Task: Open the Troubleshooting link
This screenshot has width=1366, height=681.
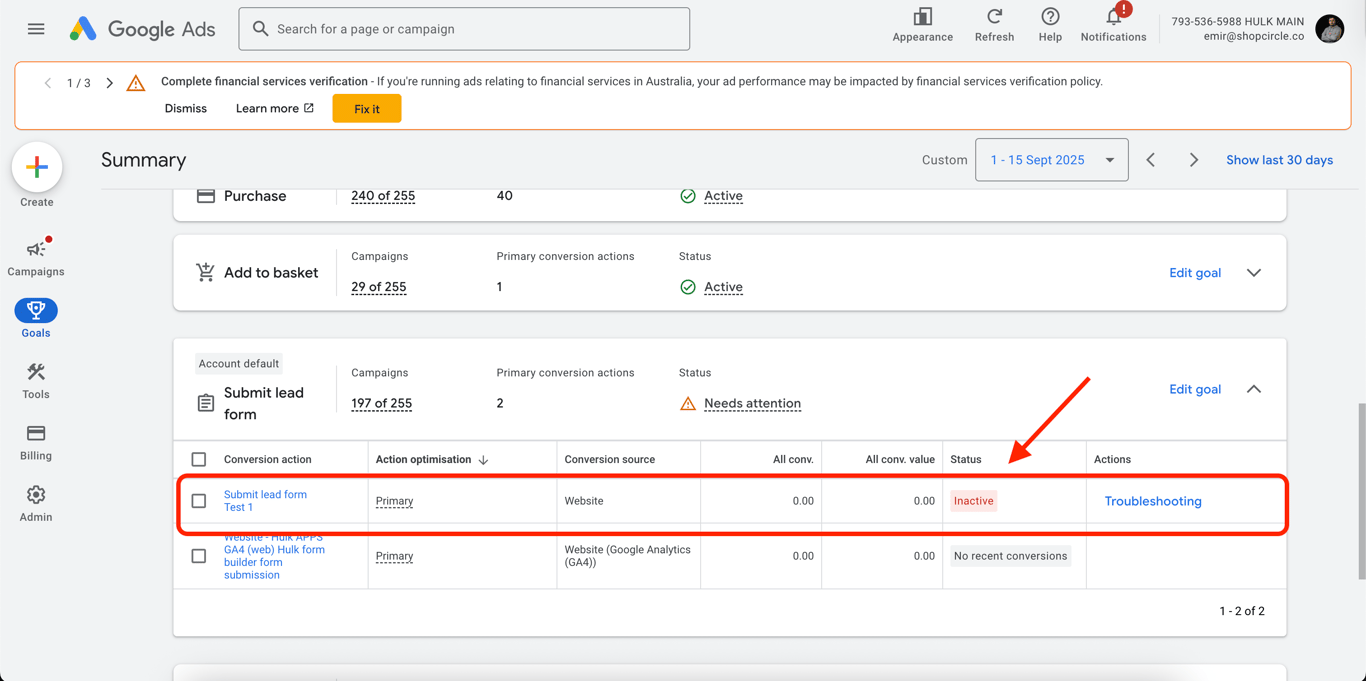Action: click(x=1153, y=501)
